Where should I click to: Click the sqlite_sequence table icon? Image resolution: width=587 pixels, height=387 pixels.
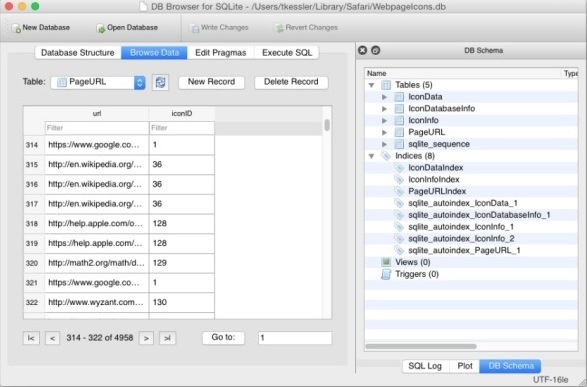[x=399, y=144]
